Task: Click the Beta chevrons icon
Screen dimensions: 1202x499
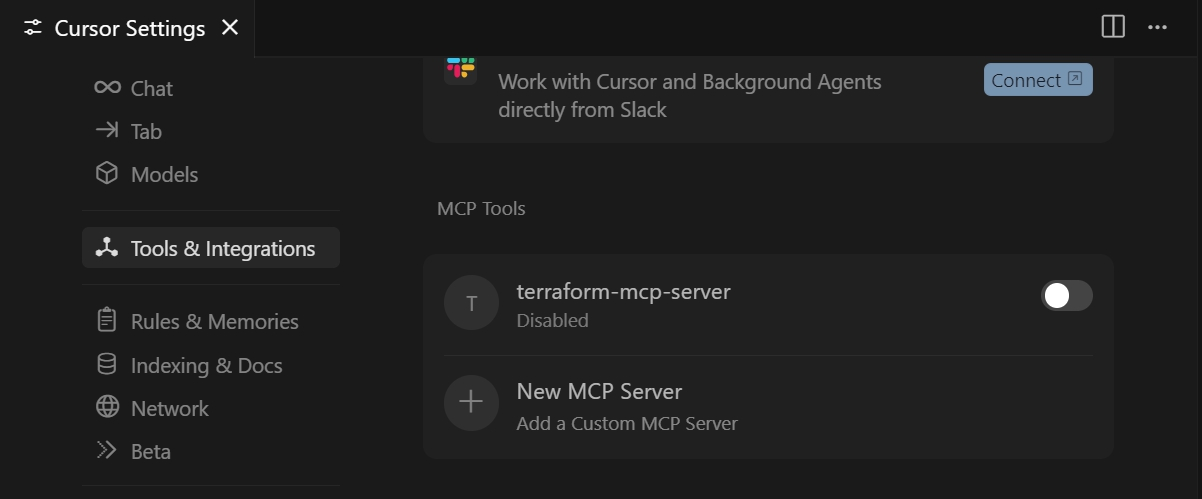Action: click(107, 451)
